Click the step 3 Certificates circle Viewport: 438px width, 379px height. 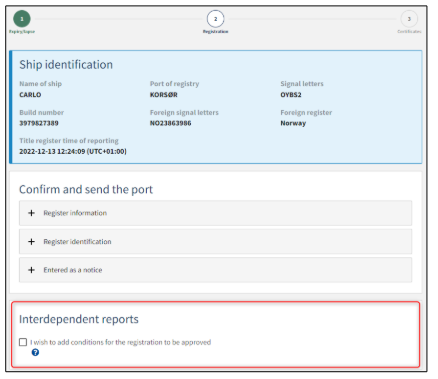(x=409, y=19)
